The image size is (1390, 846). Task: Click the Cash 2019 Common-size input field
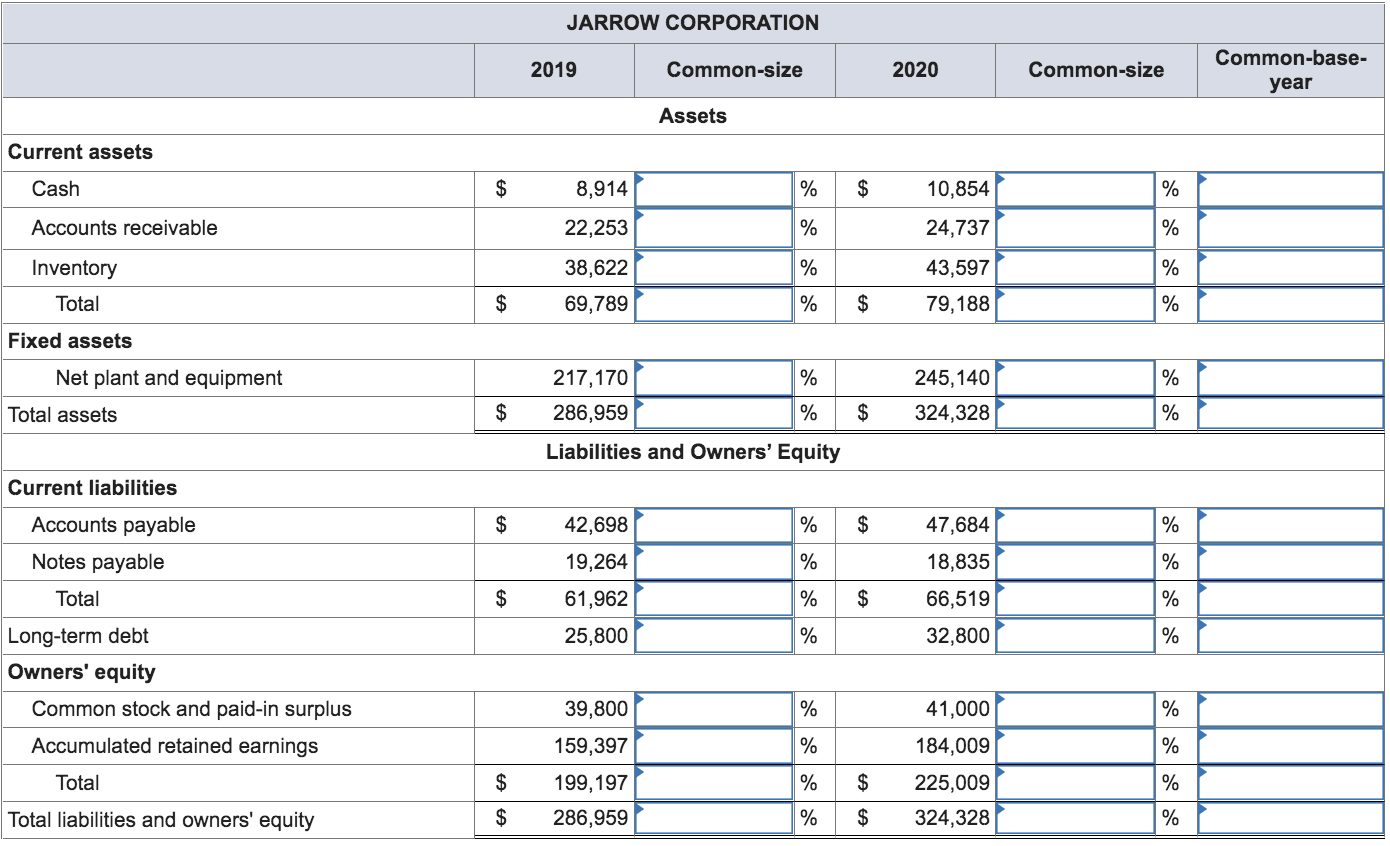[x=714, y=189]
